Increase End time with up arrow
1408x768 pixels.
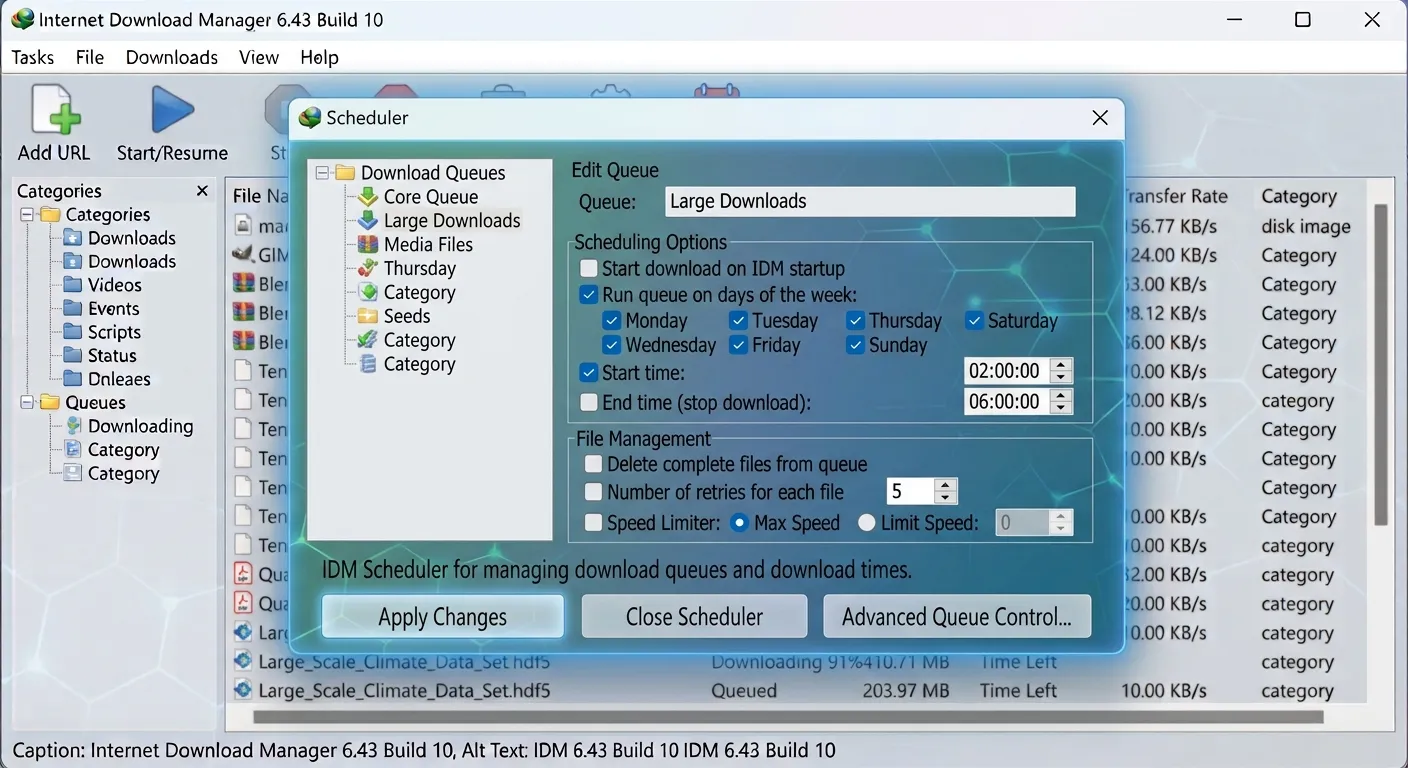coord(1061,395)
